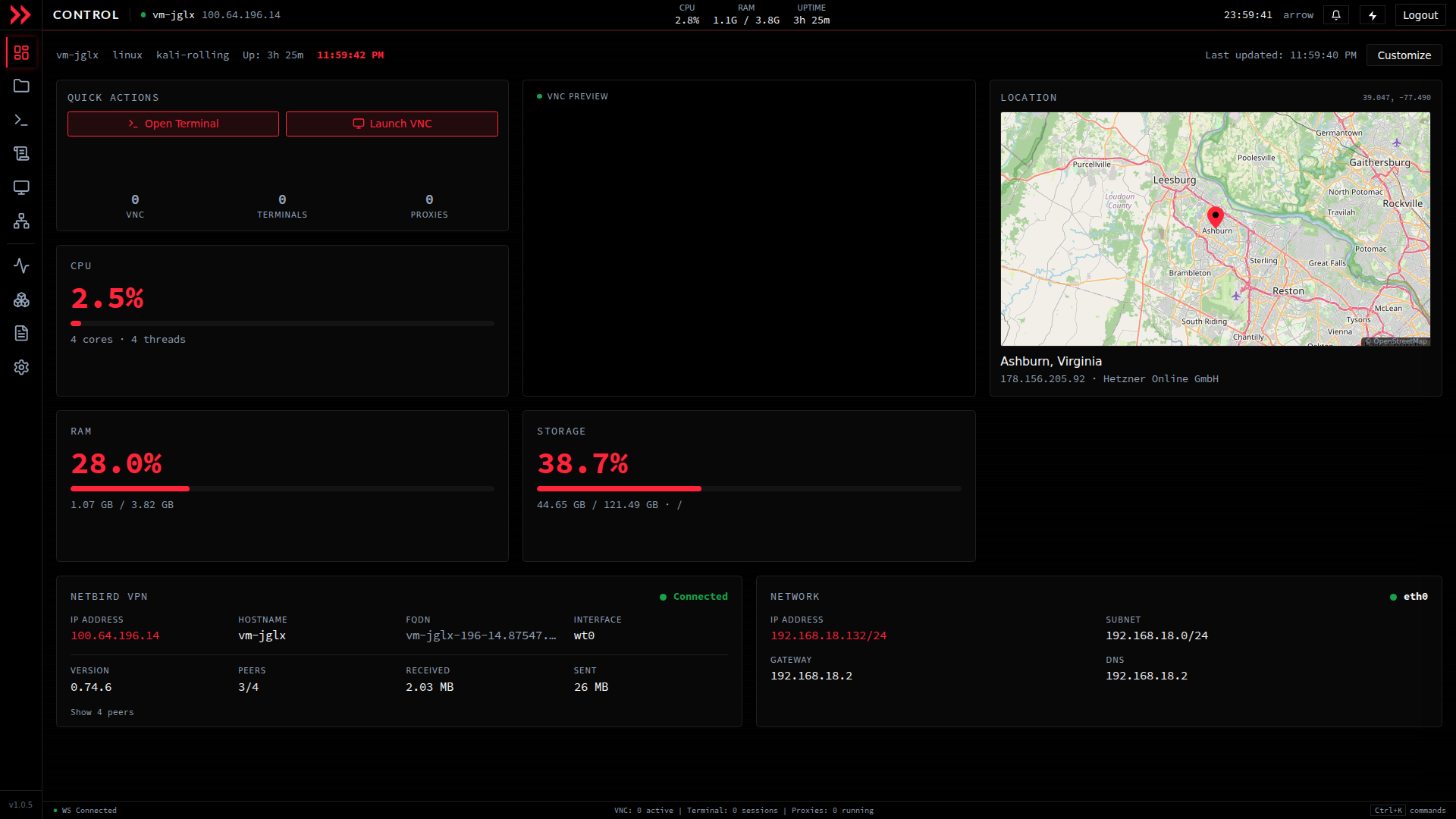
Task: Click the eth0 interface label
Action: (1409, 597)
